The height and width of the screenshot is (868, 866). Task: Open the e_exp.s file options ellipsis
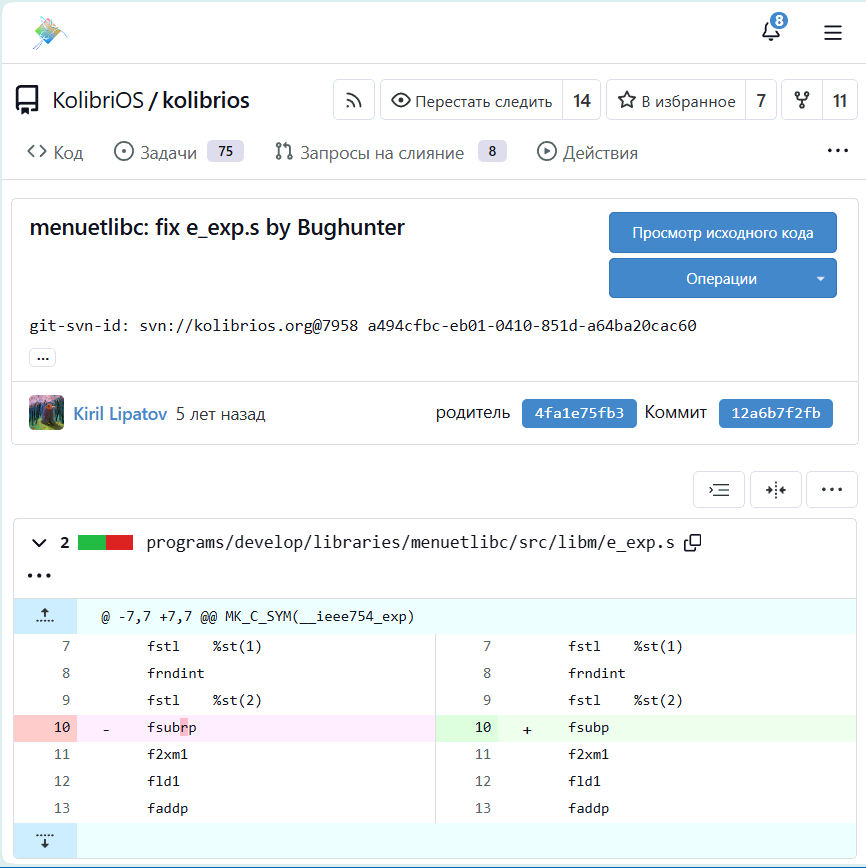coord(39,576)
